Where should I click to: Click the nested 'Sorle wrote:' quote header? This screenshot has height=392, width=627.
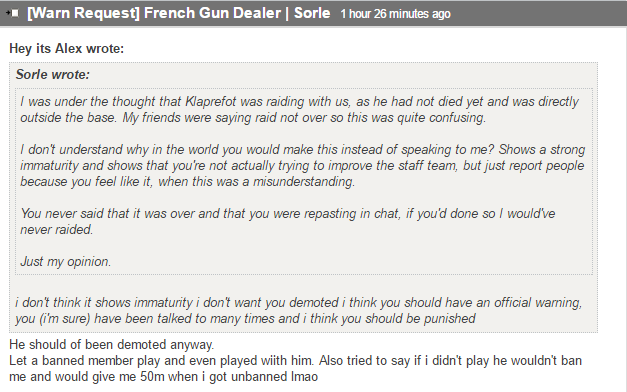[53, 74]
